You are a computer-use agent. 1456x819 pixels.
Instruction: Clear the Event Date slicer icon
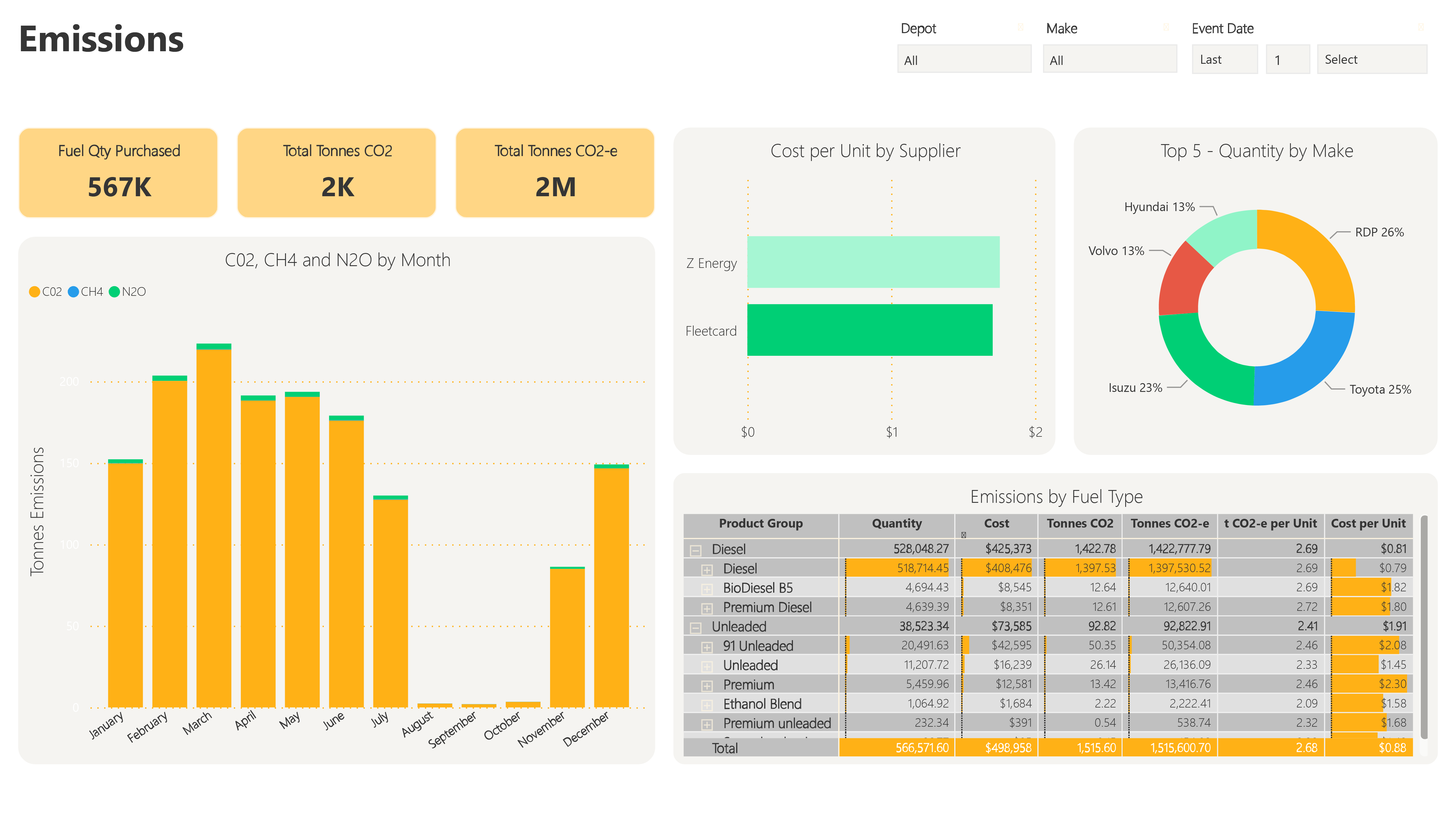1420,27
